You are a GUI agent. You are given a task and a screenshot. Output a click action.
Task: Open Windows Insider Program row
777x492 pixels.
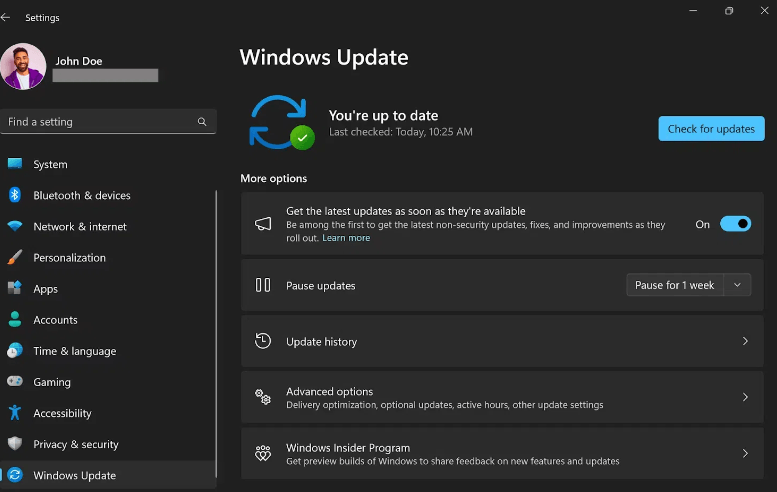(x=502, y=454)
